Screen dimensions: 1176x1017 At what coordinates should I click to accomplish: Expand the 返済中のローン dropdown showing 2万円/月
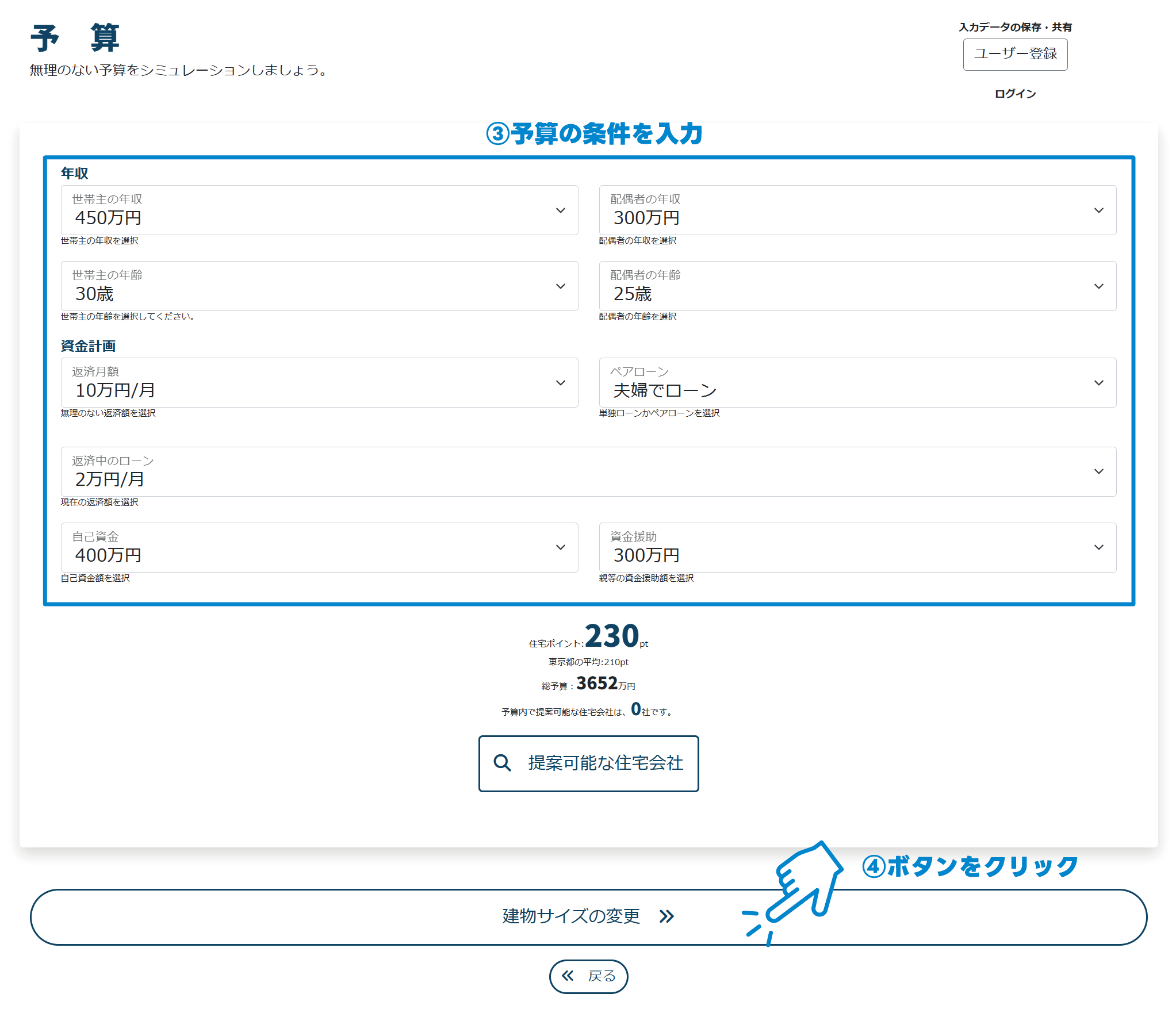[x=587, y=471]
